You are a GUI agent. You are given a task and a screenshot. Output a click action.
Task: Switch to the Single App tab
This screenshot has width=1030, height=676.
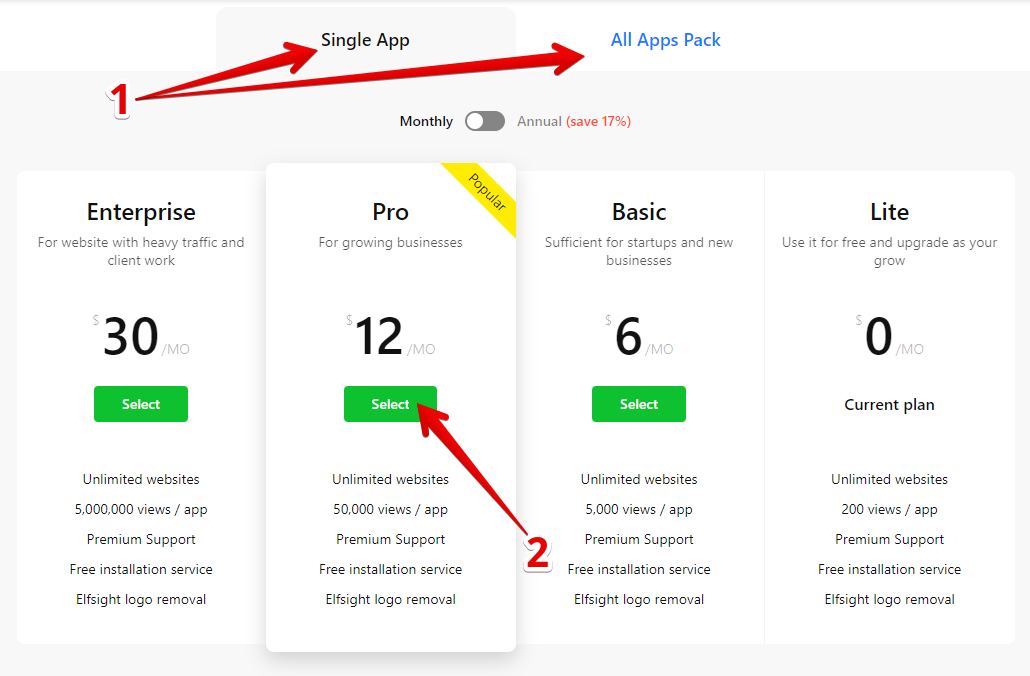(x=364, y=40)
